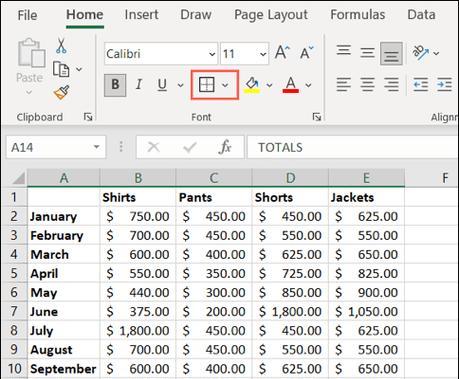Apply underline formatting

point(162,85)
